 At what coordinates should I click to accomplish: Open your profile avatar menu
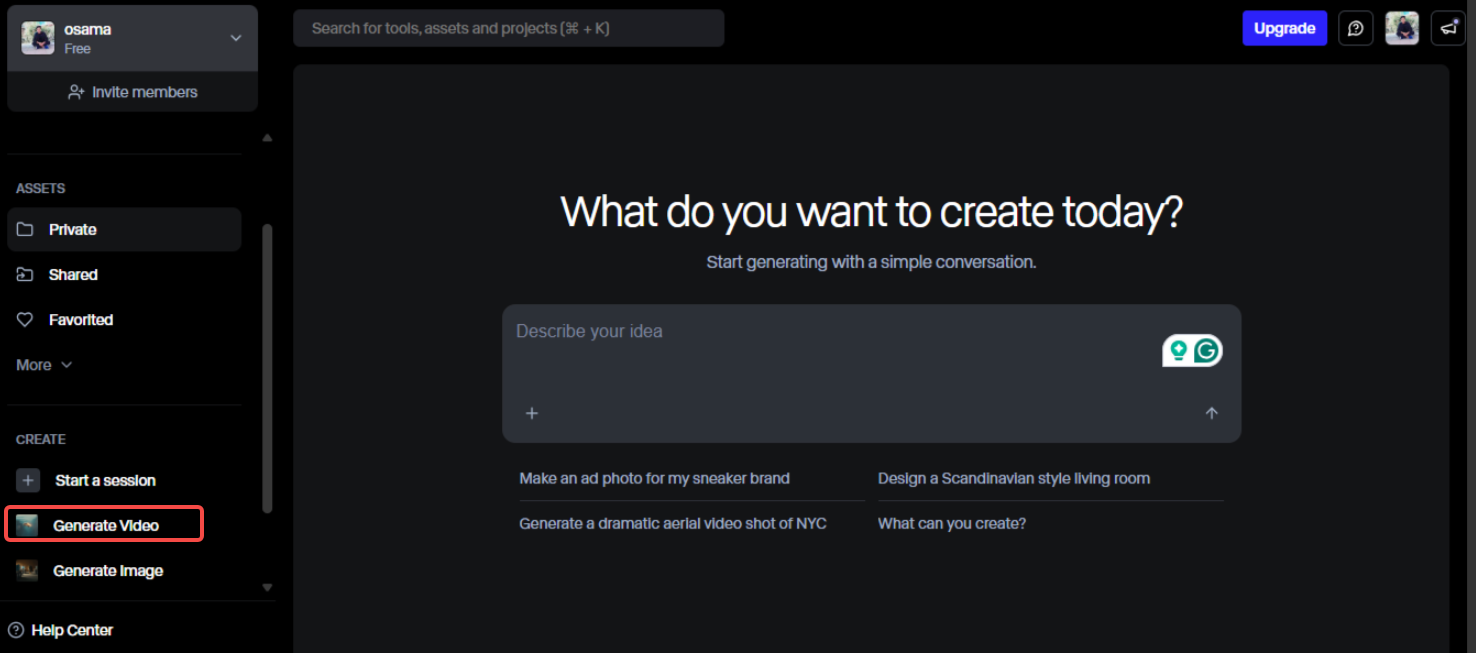pyautogui.click(x=1401, y=28)
